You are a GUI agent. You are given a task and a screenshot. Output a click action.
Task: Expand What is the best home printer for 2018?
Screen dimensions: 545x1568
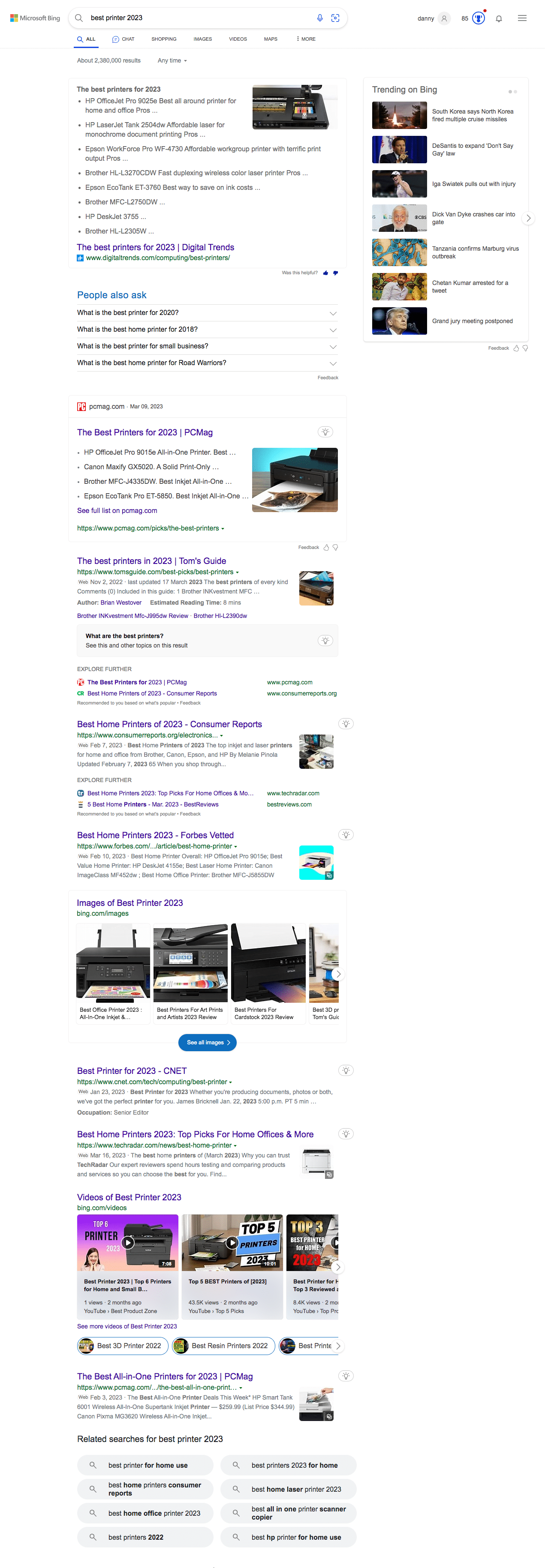(207, 329)
